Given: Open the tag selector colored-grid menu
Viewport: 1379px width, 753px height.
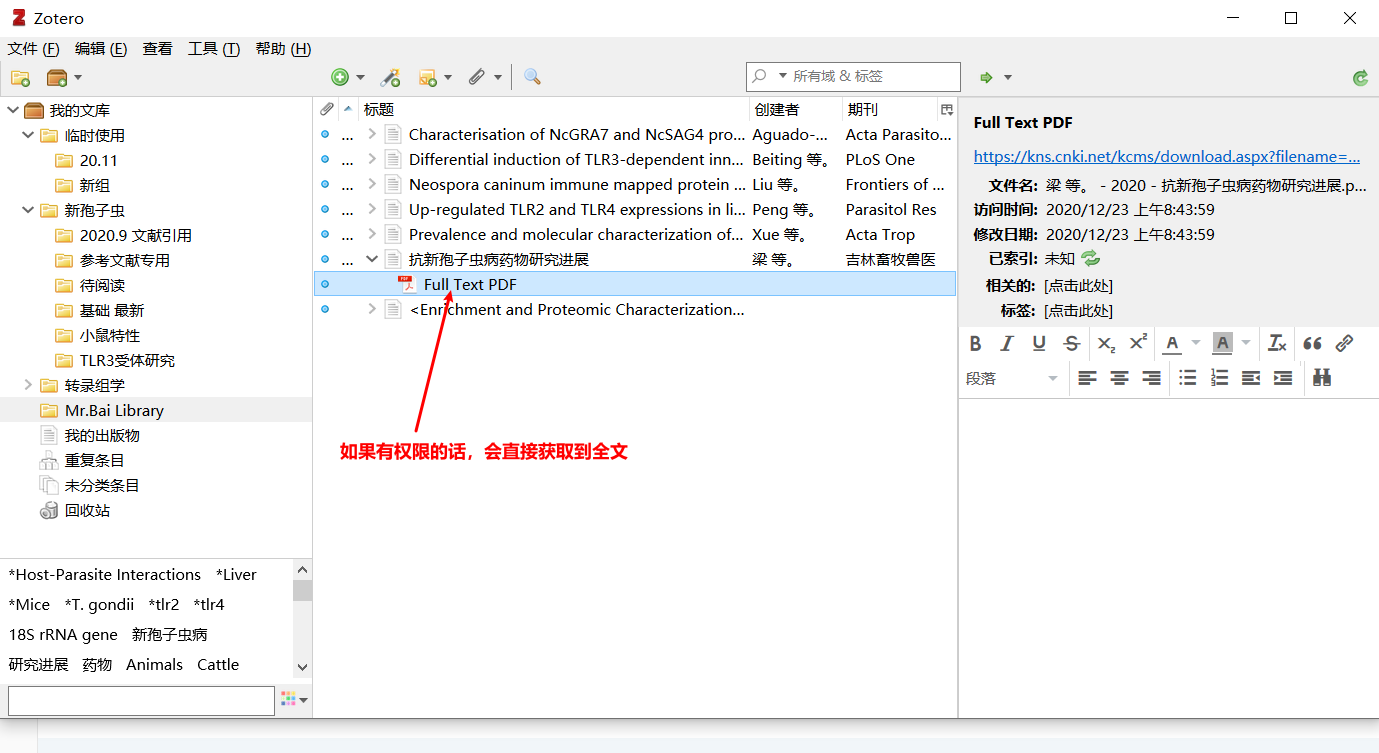Looking at the screenshot, I should 294,700.
